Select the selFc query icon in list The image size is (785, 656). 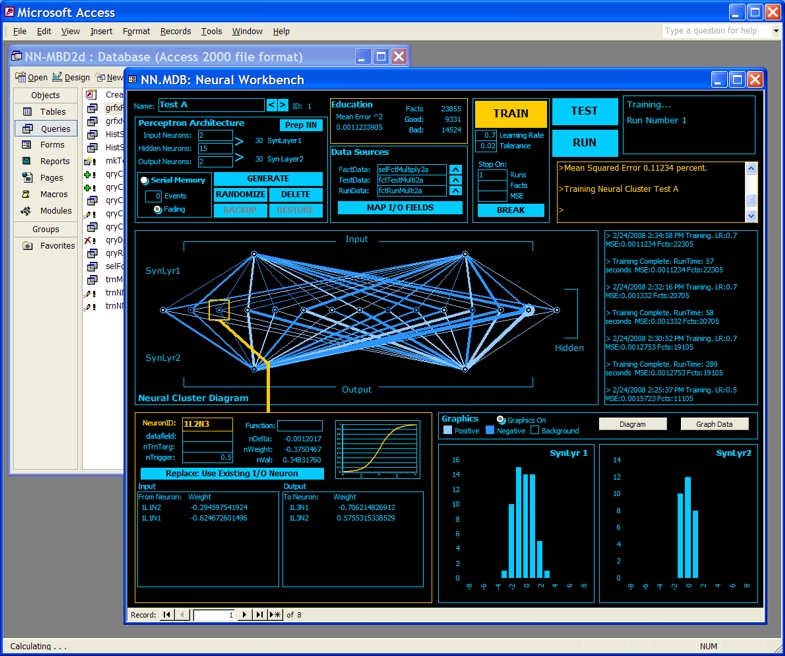coord(92,266)
